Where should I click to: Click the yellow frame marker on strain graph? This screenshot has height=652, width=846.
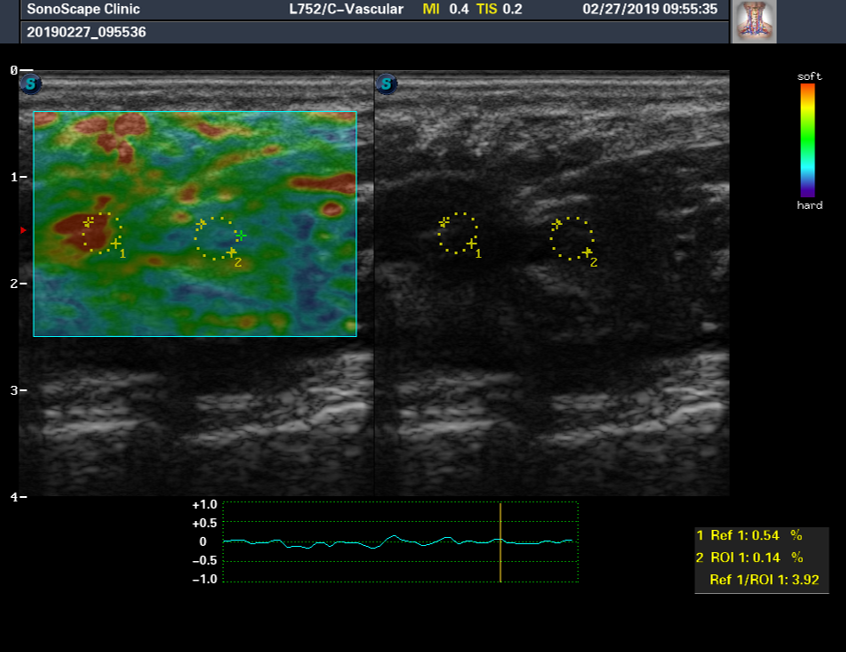(500, 542)
